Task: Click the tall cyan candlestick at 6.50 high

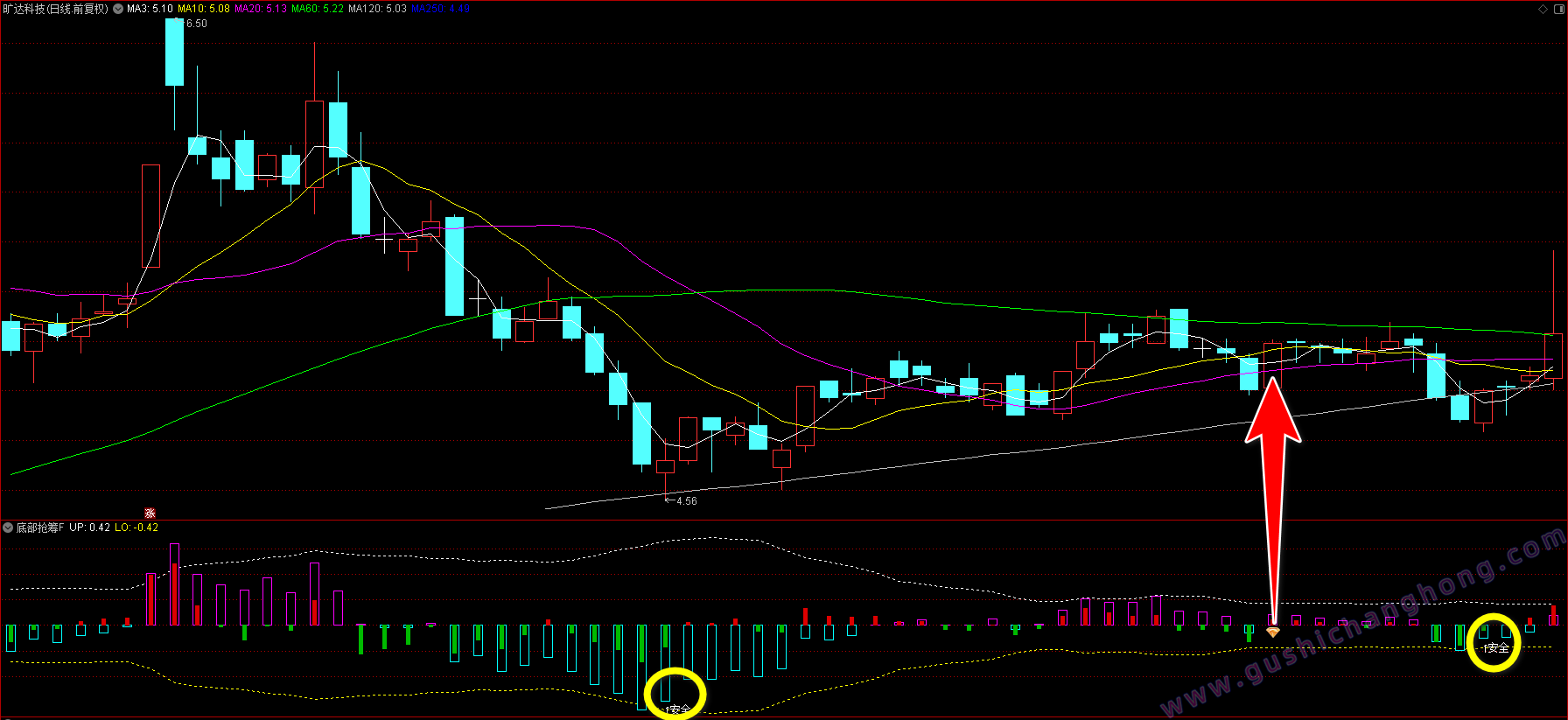Action: pos(175,52)
